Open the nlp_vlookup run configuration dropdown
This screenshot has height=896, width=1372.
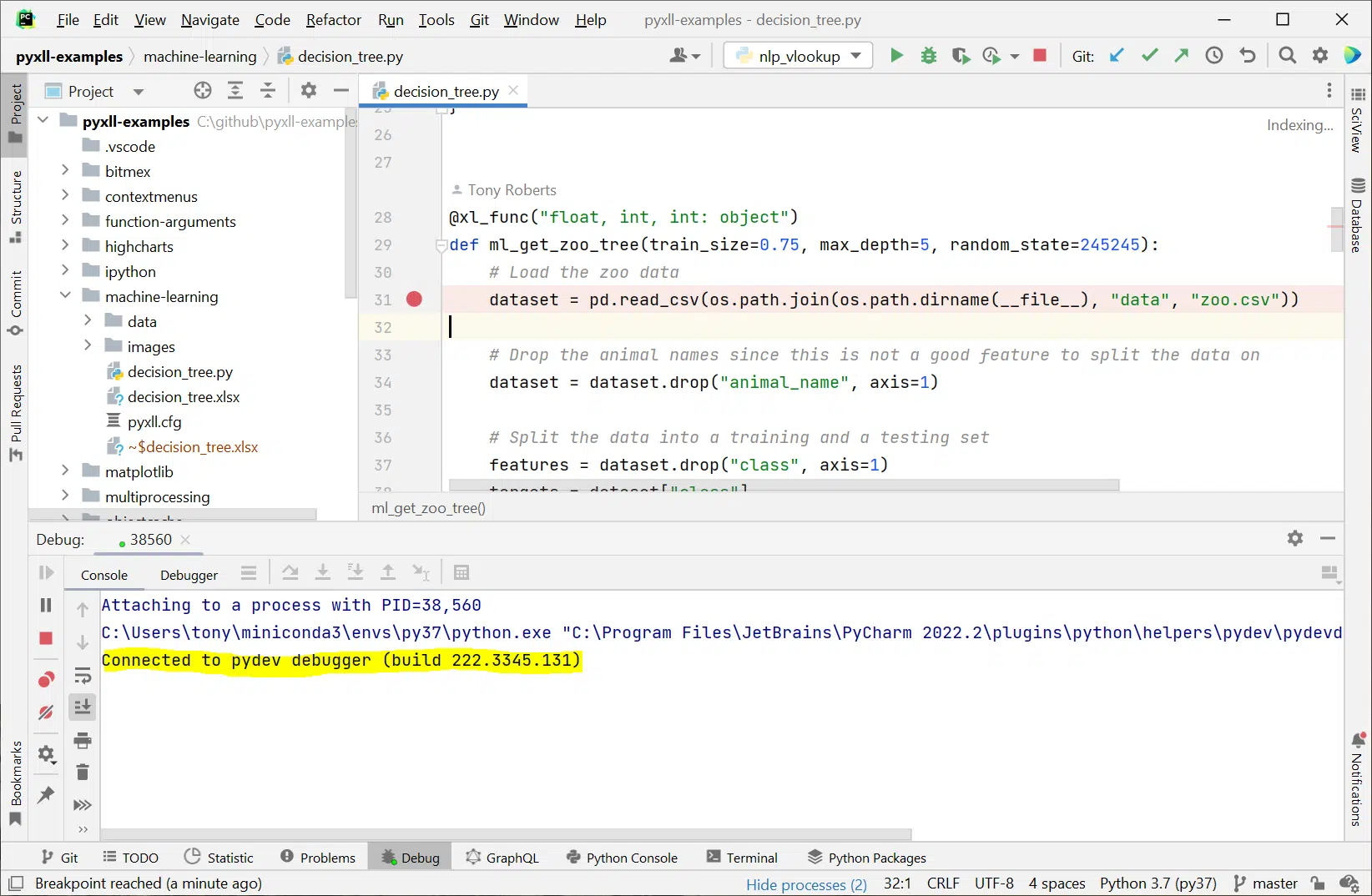point(799,56)
